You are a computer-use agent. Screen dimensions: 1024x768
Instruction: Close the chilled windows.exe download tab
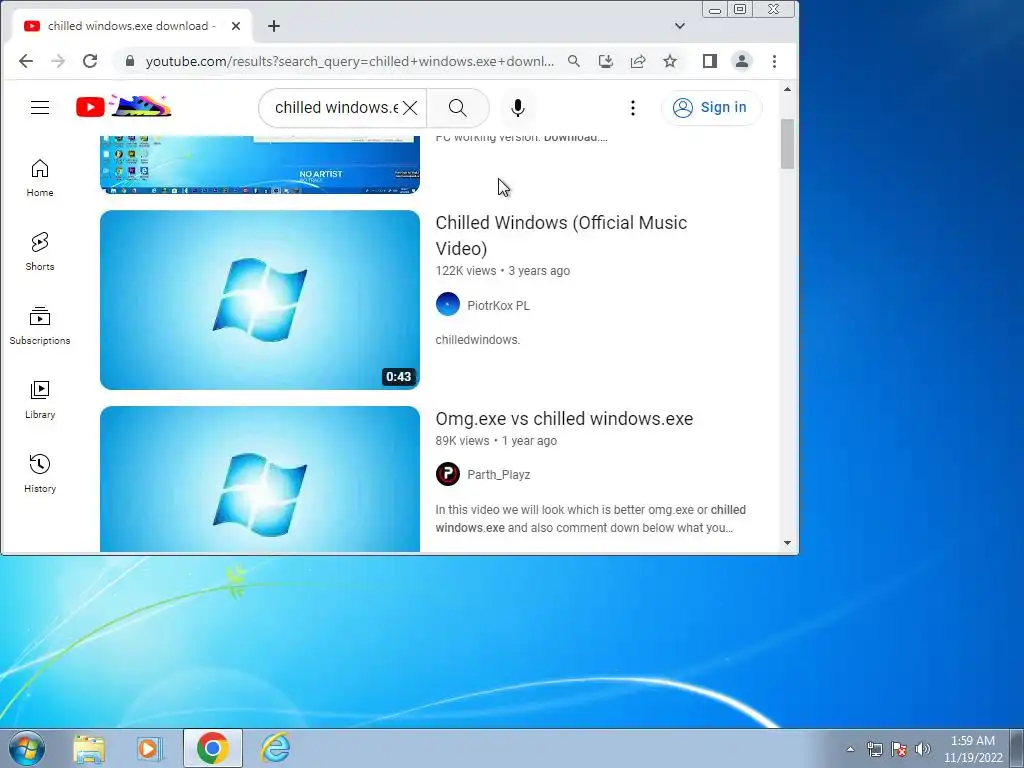(236, 26)
